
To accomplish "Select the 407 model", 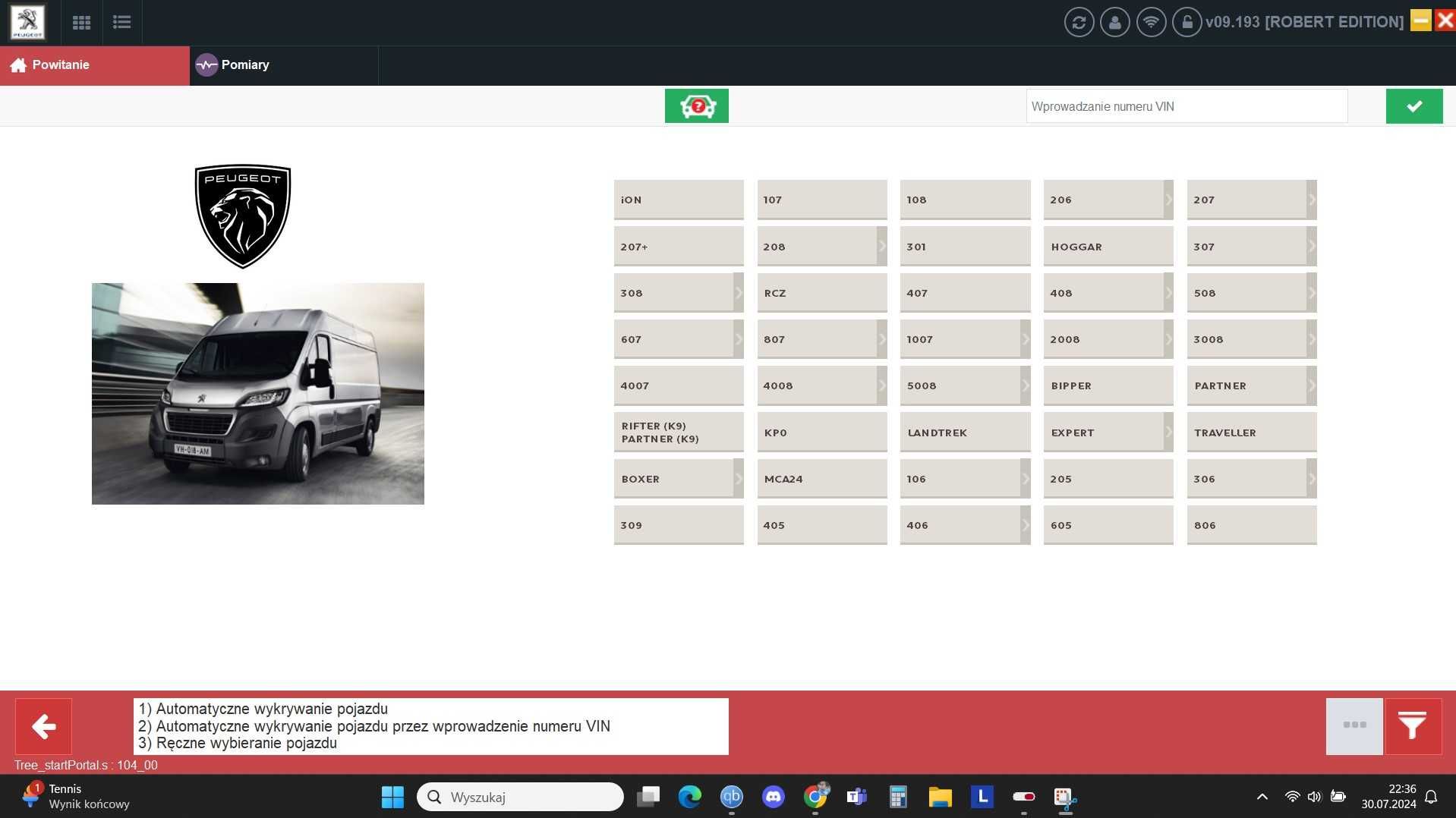I will 965,292.
